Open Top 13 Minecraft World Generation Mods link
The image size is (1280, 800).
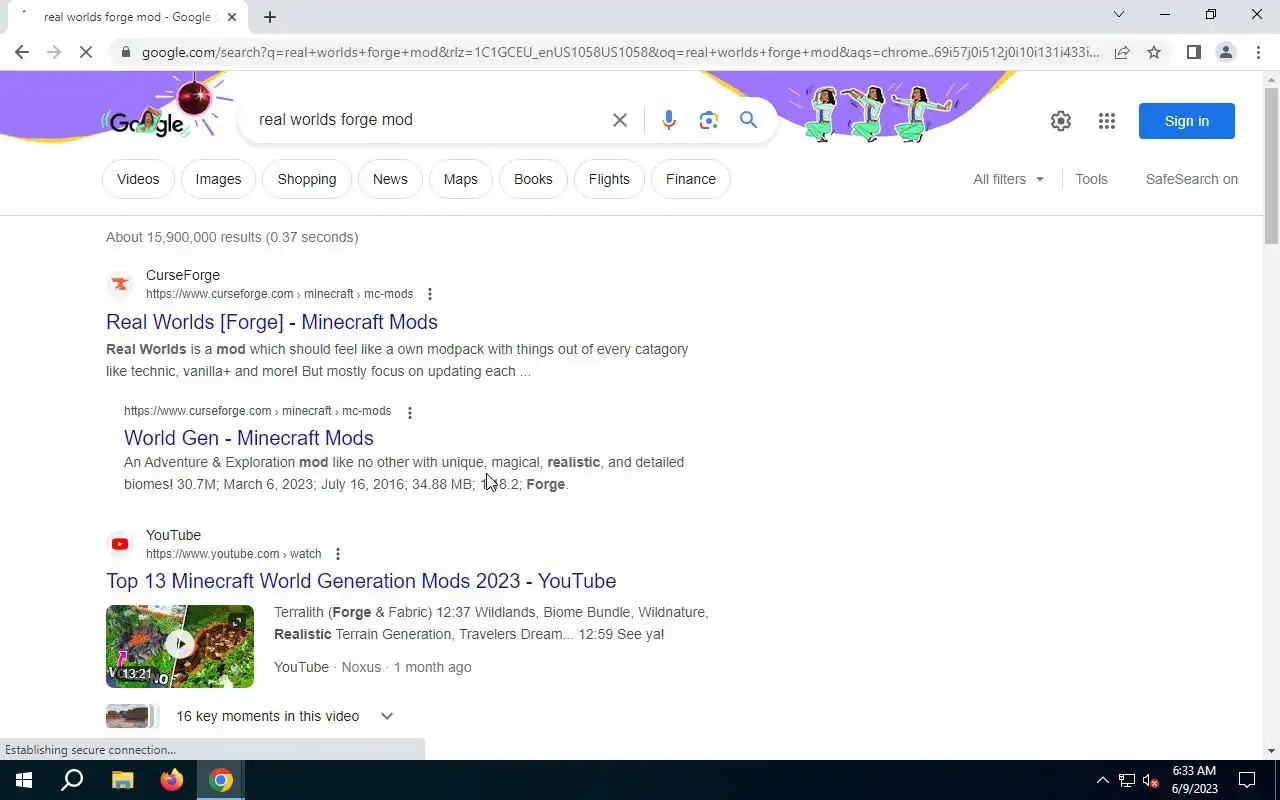click(x=361, y=581)
